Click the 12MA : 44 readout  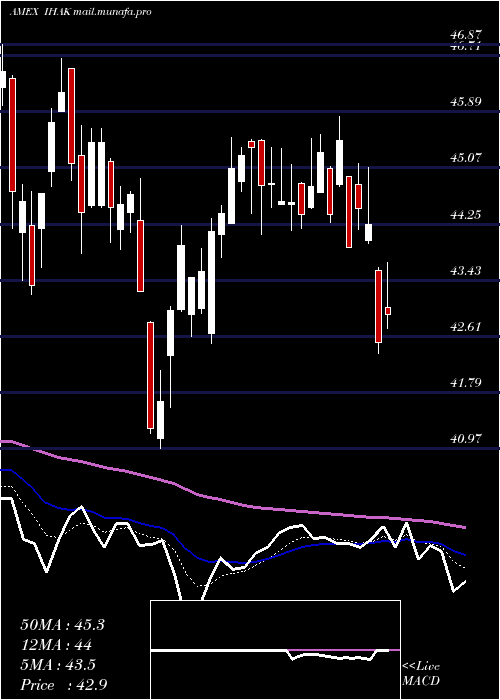pyautogui.click(x=56, y=645)
